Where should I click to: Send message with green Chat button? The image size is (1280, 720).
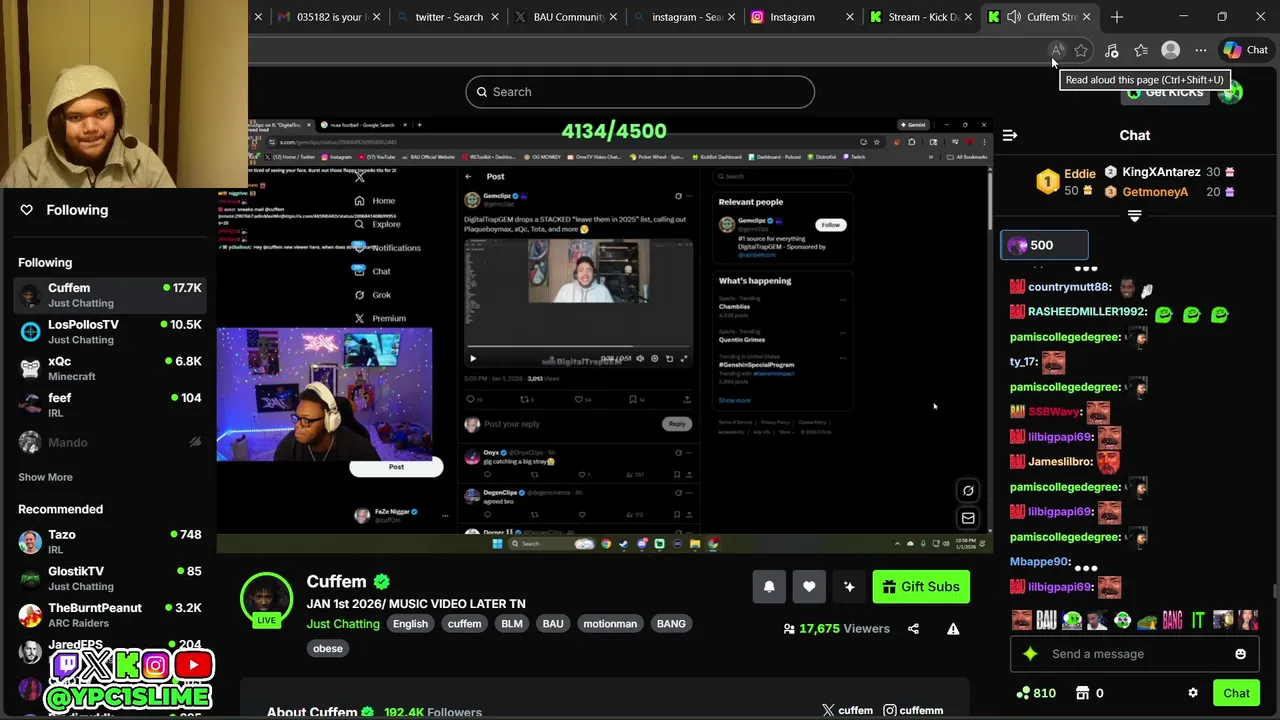pos(1236,693)
